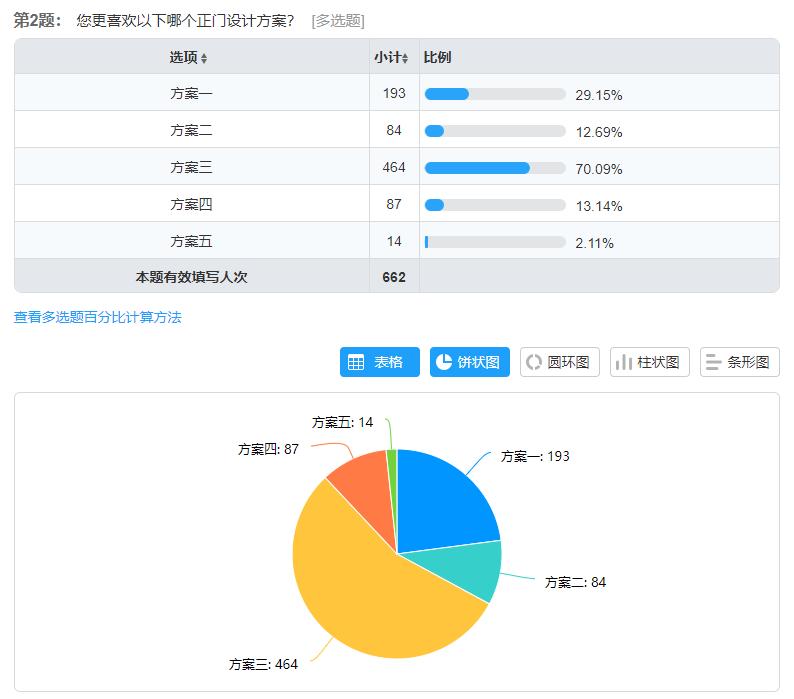
Task: Click the ring icon in 圆环图
Action: (x=533, y=362)
